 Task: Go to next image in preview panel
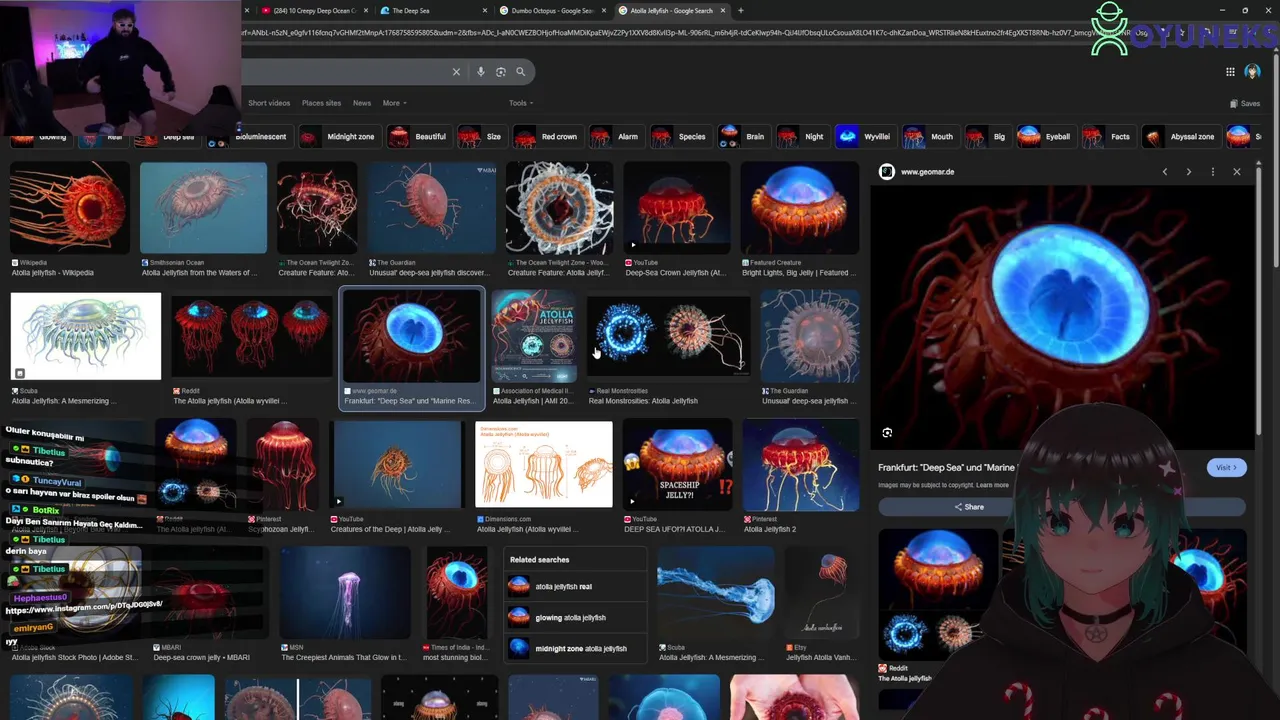1189,172
